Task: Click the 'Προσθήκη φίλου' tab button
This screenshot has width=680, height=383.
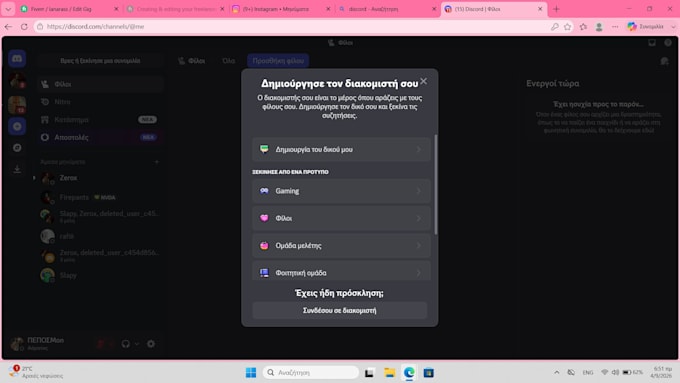Action: (278, 61)
